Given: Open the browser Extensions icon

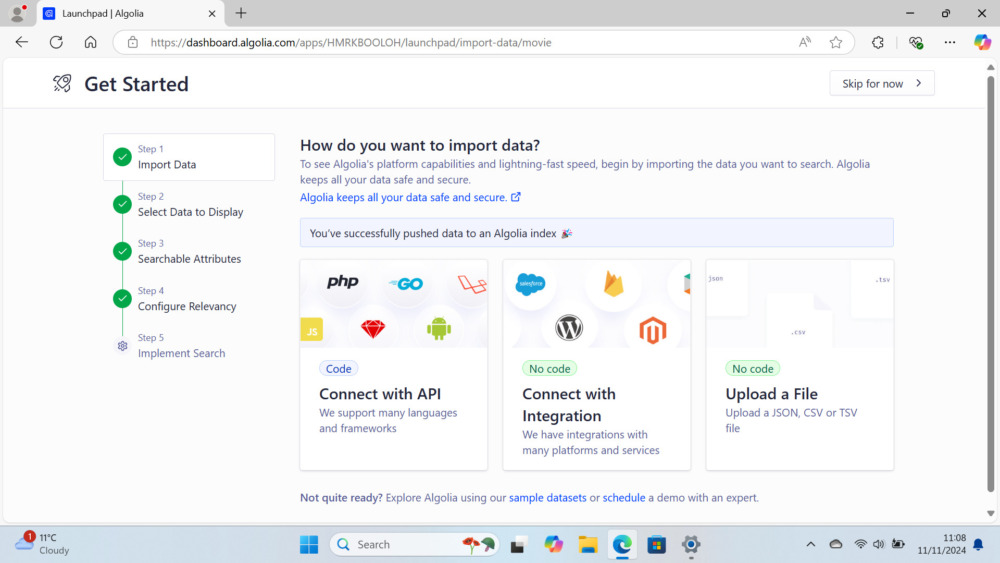Looking at the screenshot, I should pyautogui.click(x=878, y=42).
